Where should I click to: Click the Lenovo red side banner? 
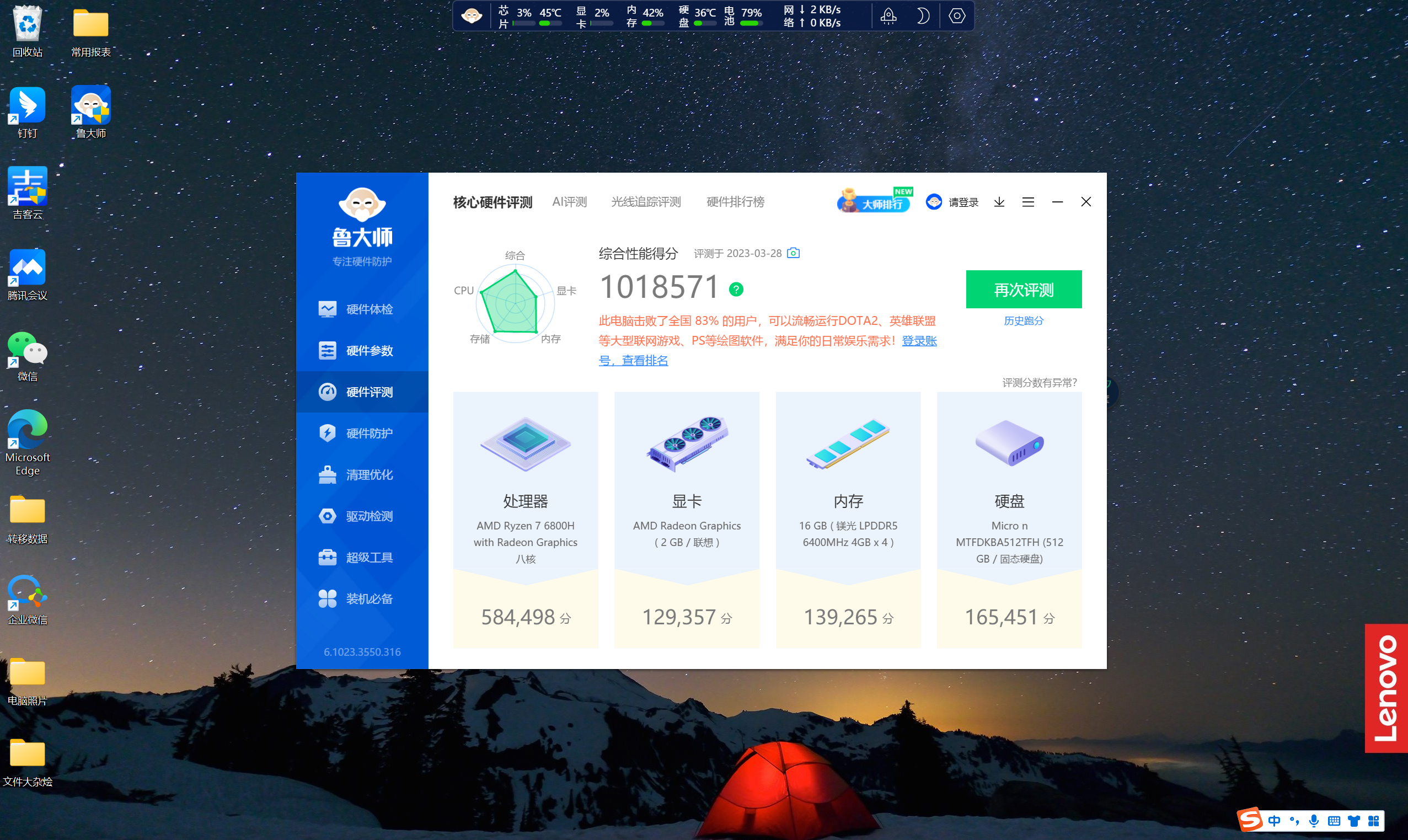[x=1386, y=688]
